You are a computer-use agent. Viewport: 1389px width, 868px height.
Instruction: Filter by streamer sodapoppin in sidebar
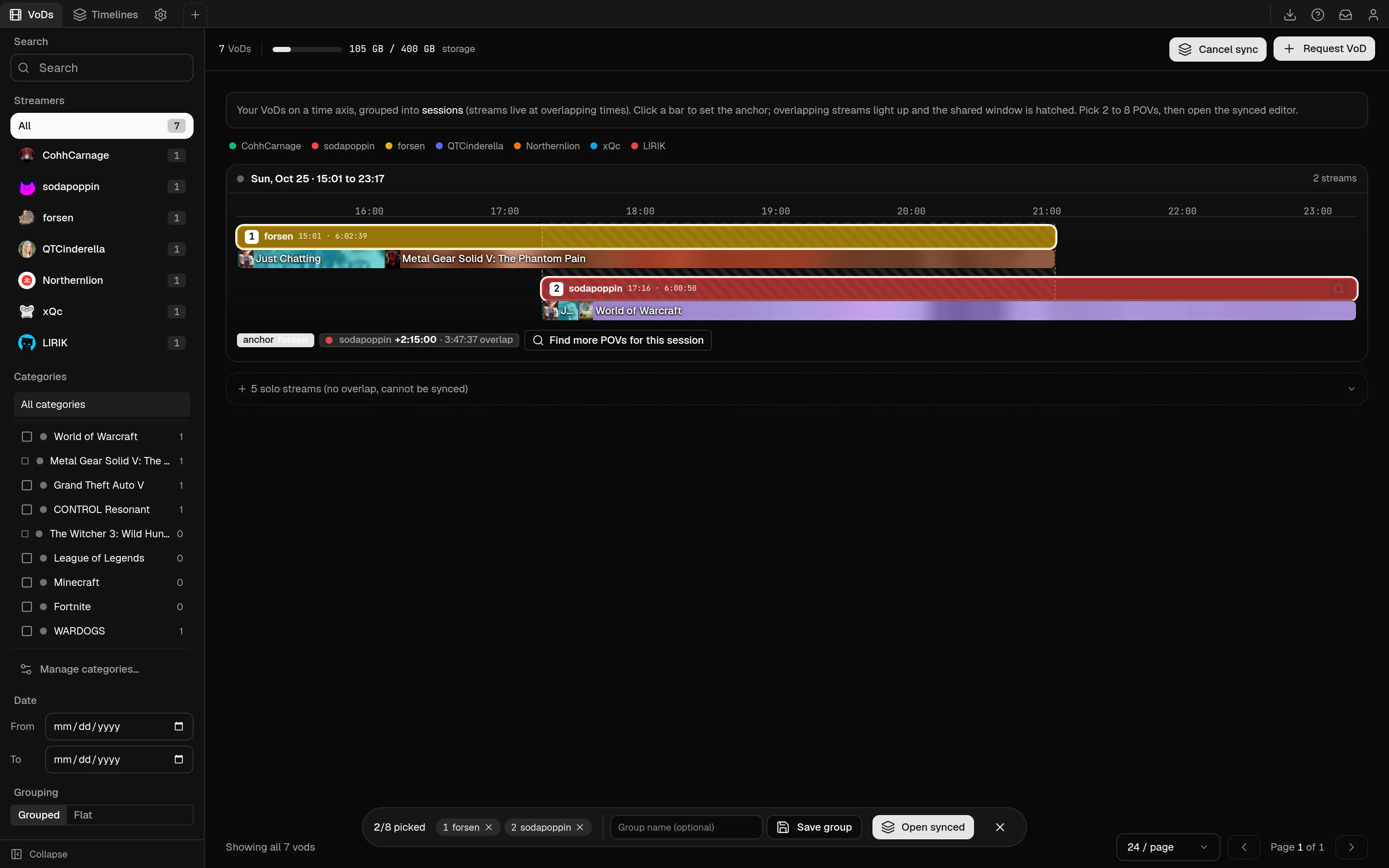coord(102,187)
